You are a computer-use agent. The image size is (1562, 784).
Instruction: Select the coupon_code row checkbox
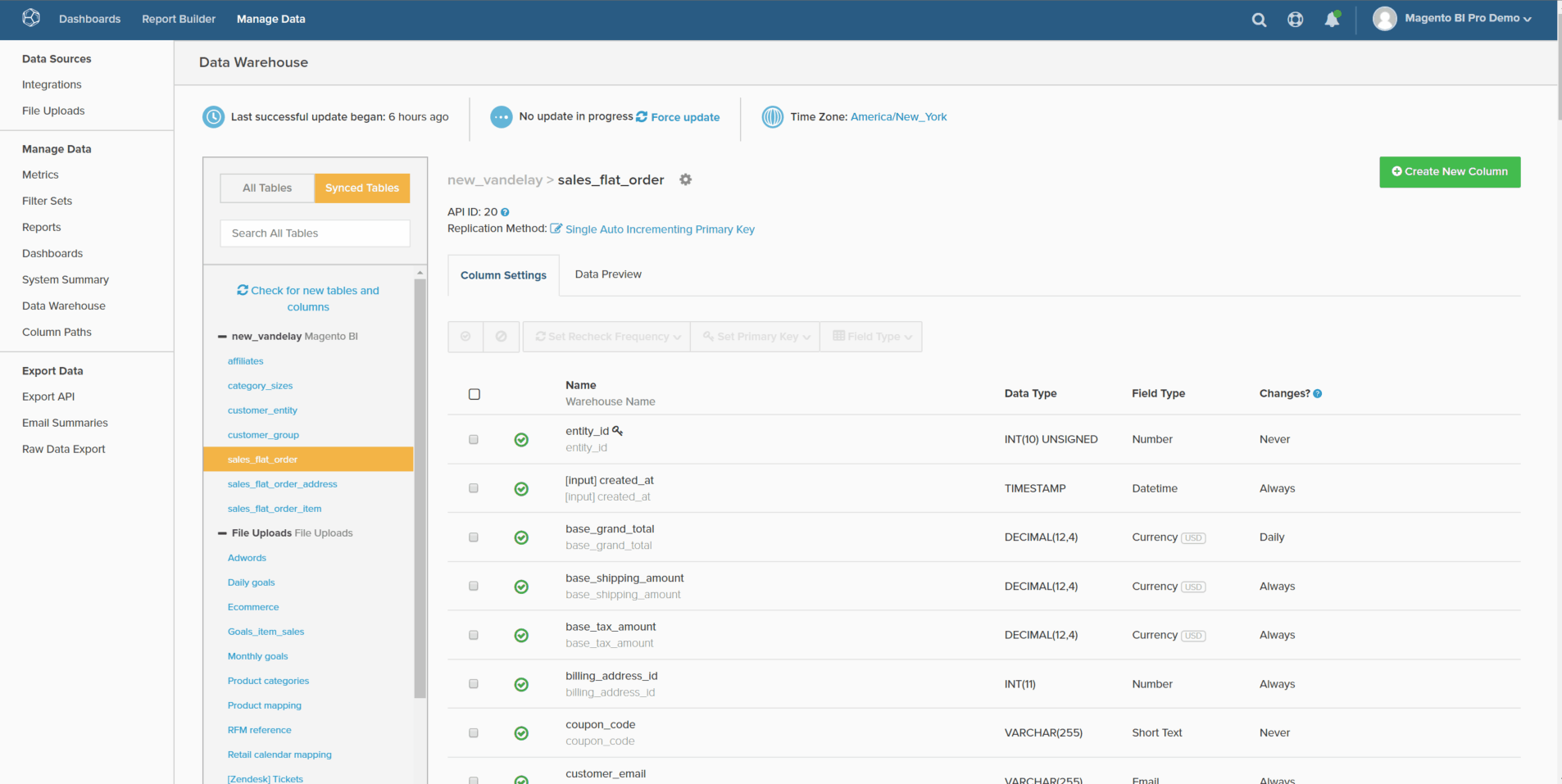474,732
